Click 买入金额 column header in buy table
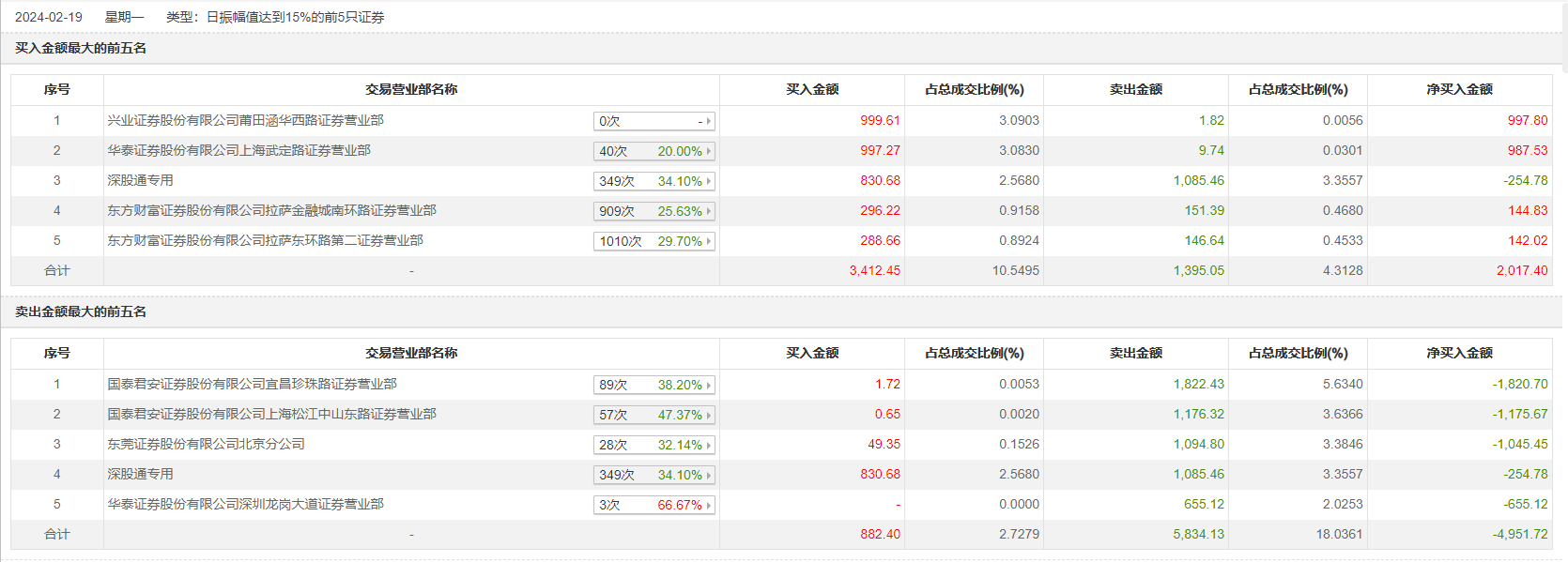Screen dimensions: 1568x562 coord(812,89)
